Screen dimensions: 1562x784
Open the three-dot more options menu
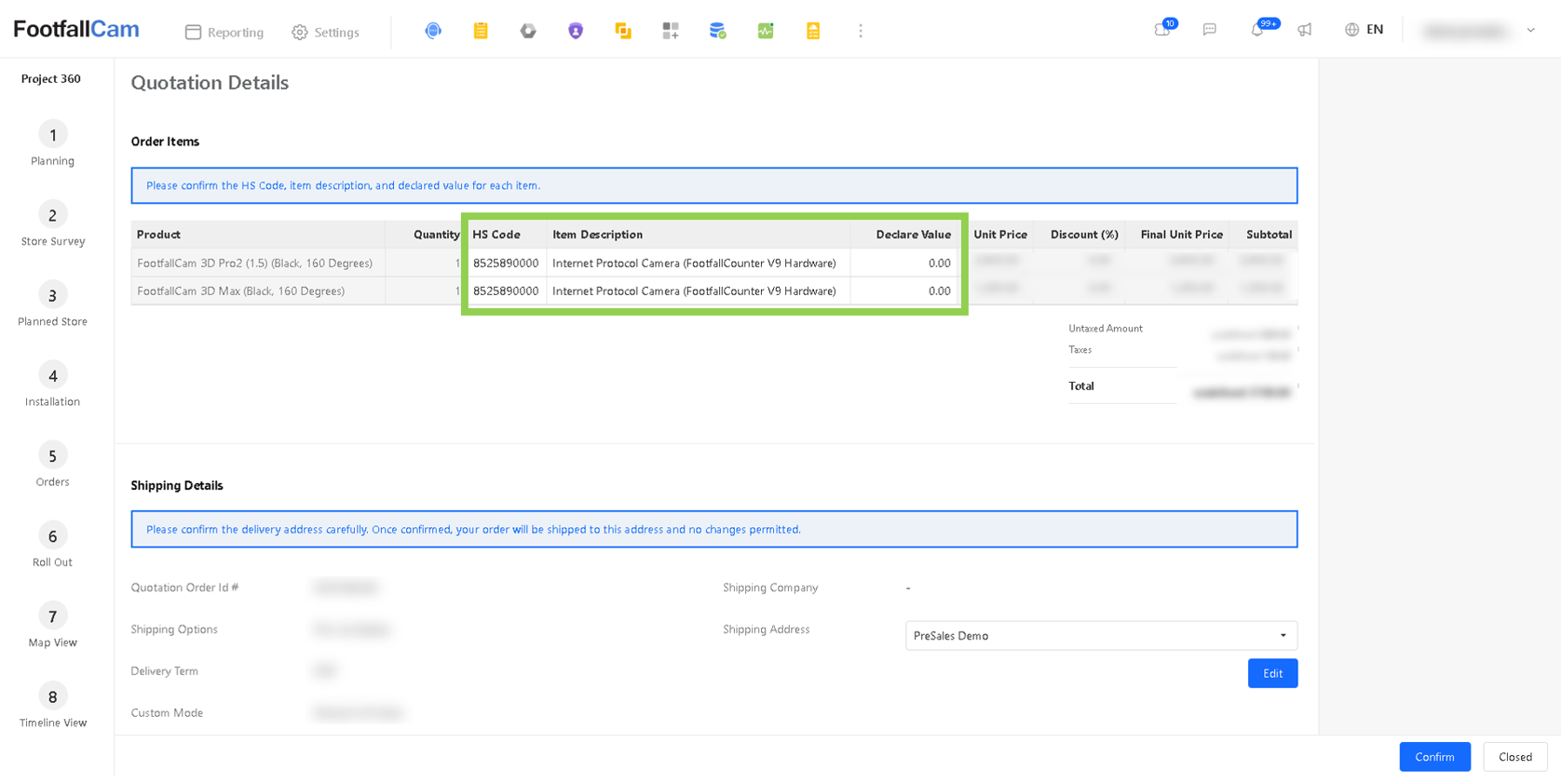click(x=861, y=31)
